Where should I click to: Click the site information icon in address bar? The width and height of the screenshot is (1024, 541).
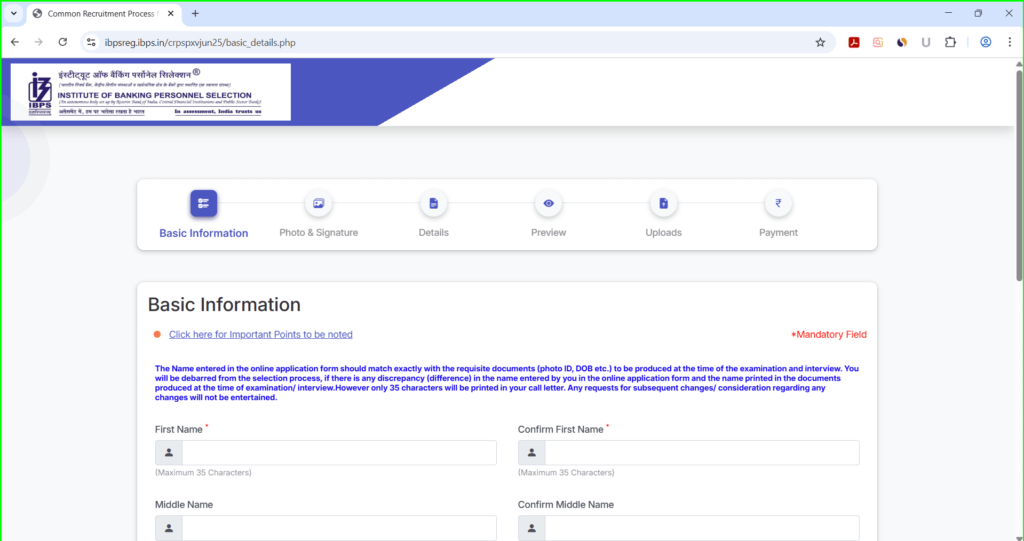[91, 42]
